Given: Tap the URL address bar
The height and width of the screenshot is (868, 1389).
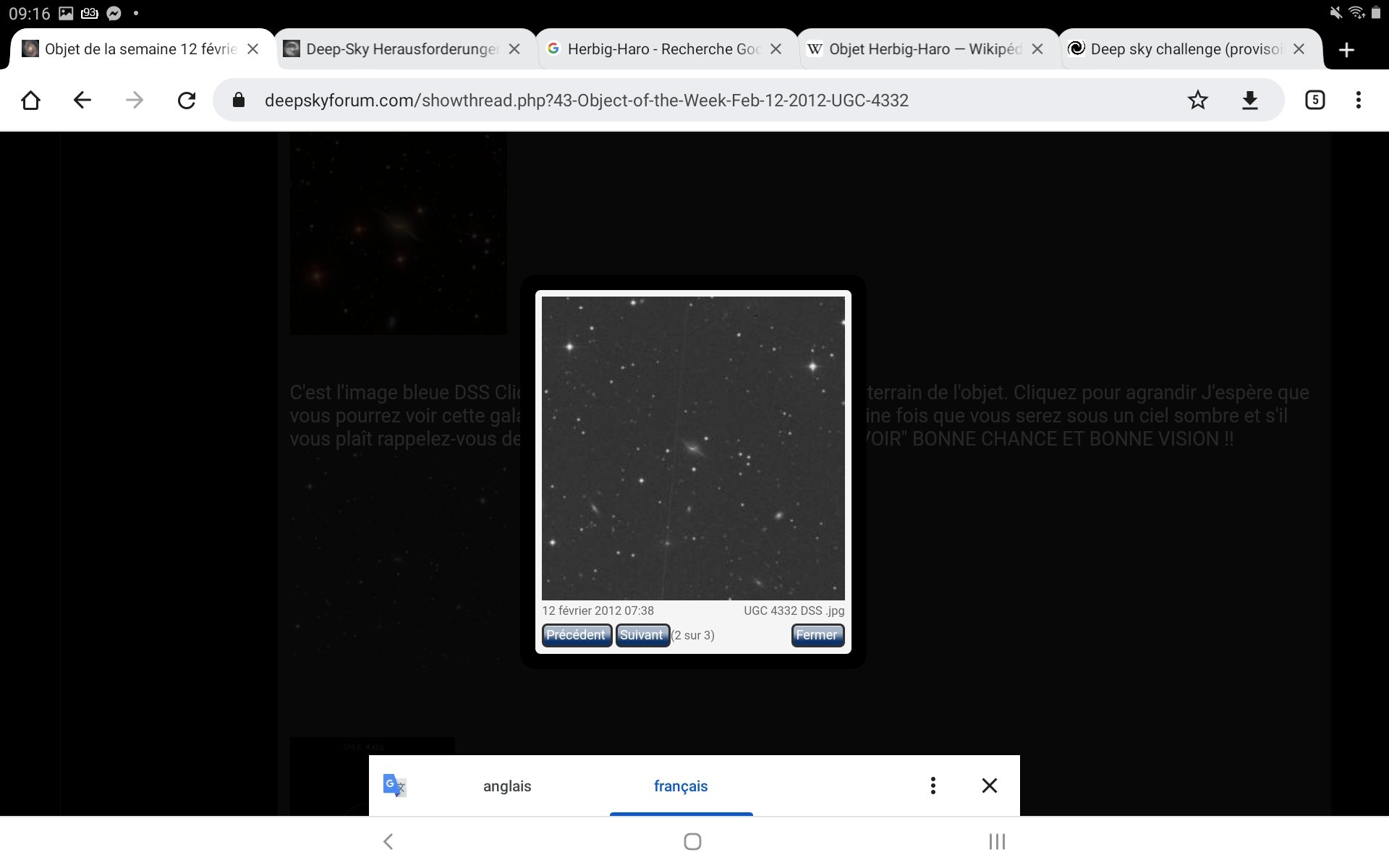Looking at the screenshot, I should 748,100.
